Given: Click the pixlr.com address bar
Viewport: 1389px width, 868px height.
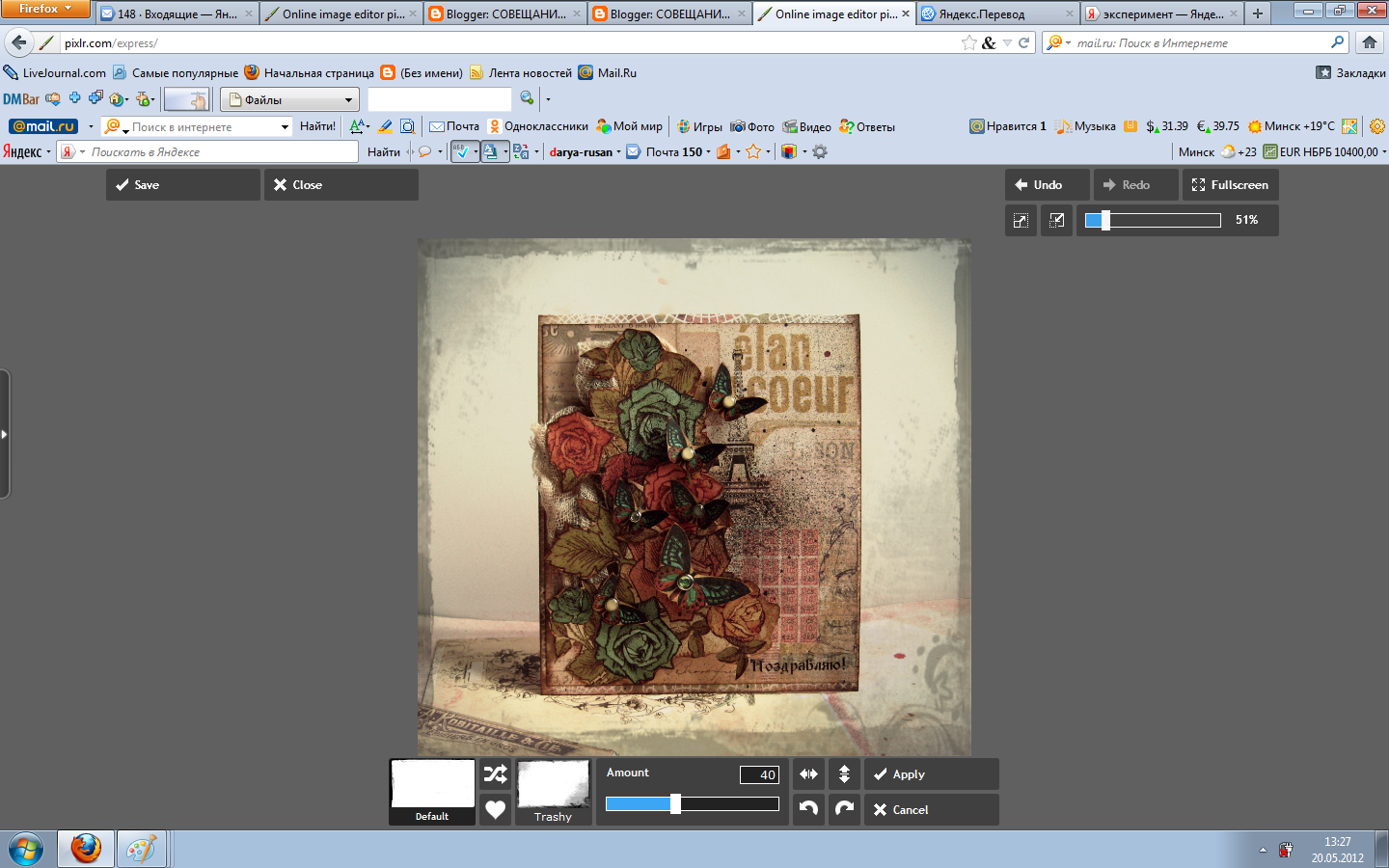Looking at the screenshot, I should pos(502,42).
